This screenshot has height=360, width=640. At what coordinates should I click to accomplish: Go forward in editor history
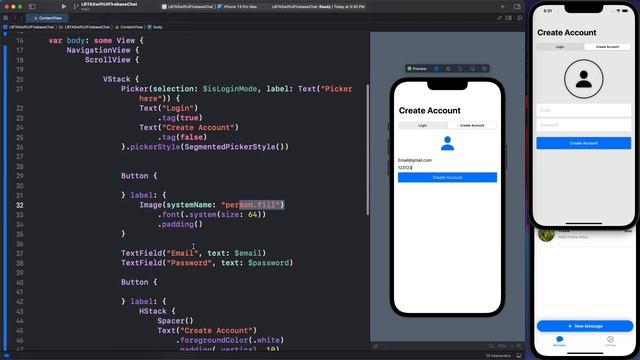[21, 18]
